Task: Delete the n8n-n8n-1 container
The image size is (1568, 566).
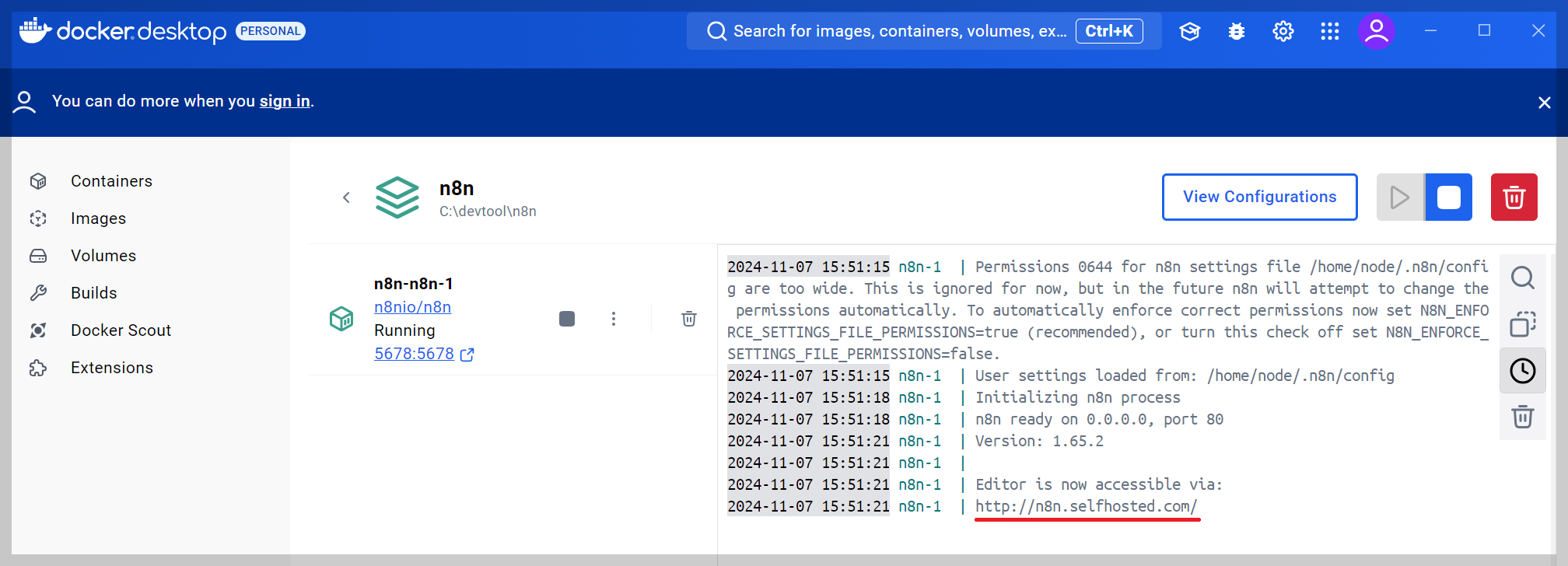Action: click(689, 319)
